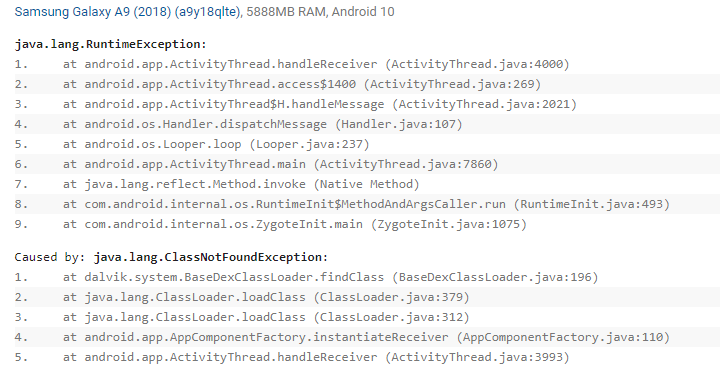The height and width of the screenshot is (387, 720).
Task: Select the ClassLoader.loadClass line 379 row
Action: 367,297
